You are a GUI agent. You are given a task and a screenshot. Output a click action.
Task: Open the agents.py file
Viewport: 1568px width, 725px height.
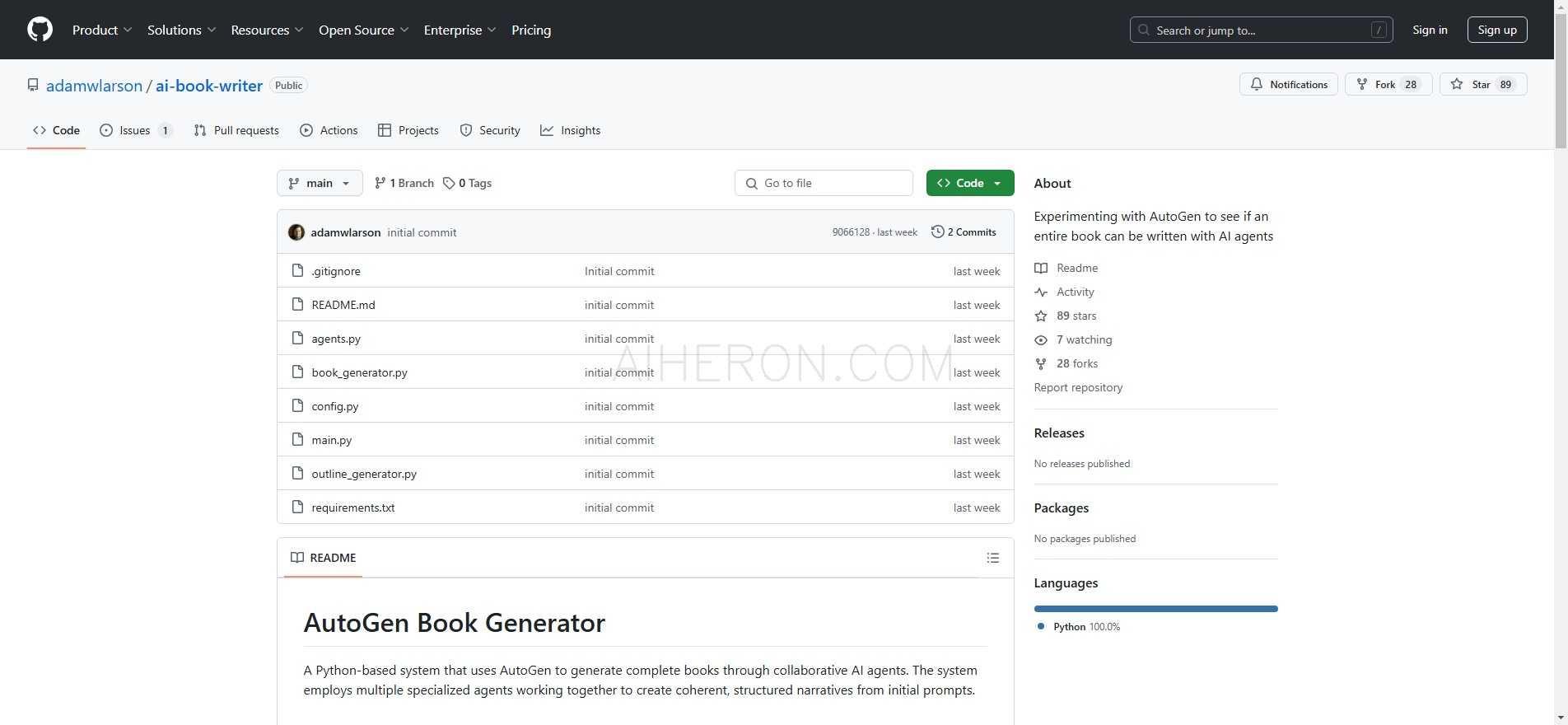[336, 339]
